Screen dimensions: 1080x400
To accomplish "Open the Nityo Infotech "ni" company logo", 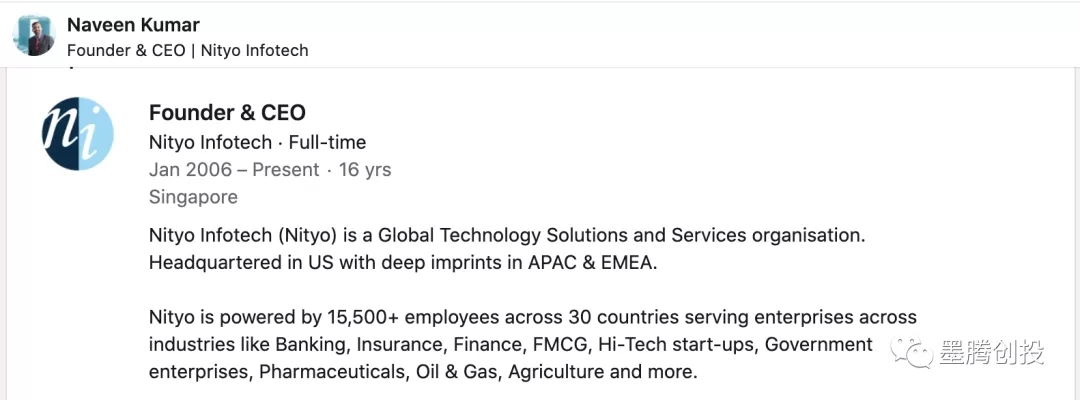I will (x=78, y=134).
